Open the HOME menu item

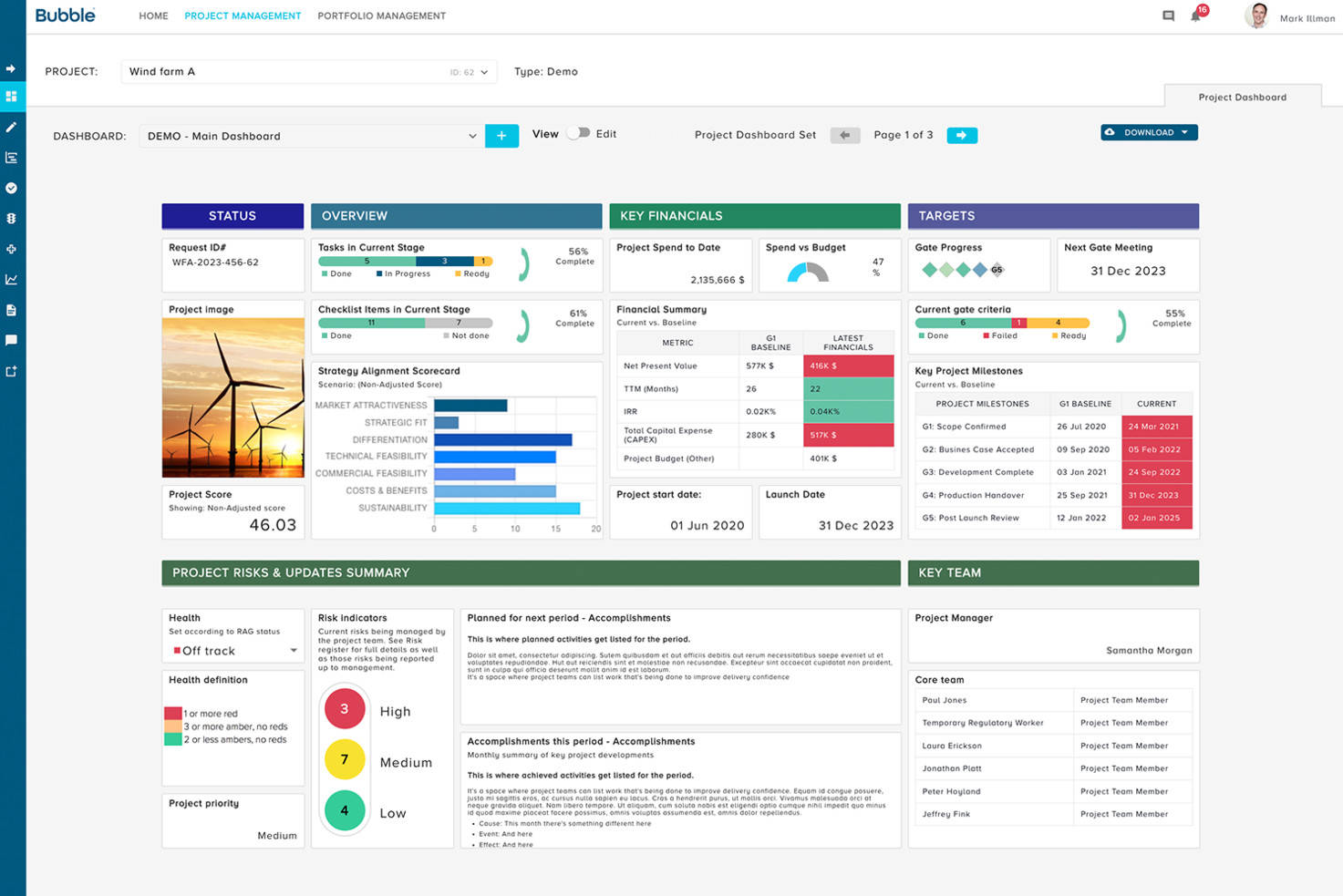point(153,15)
